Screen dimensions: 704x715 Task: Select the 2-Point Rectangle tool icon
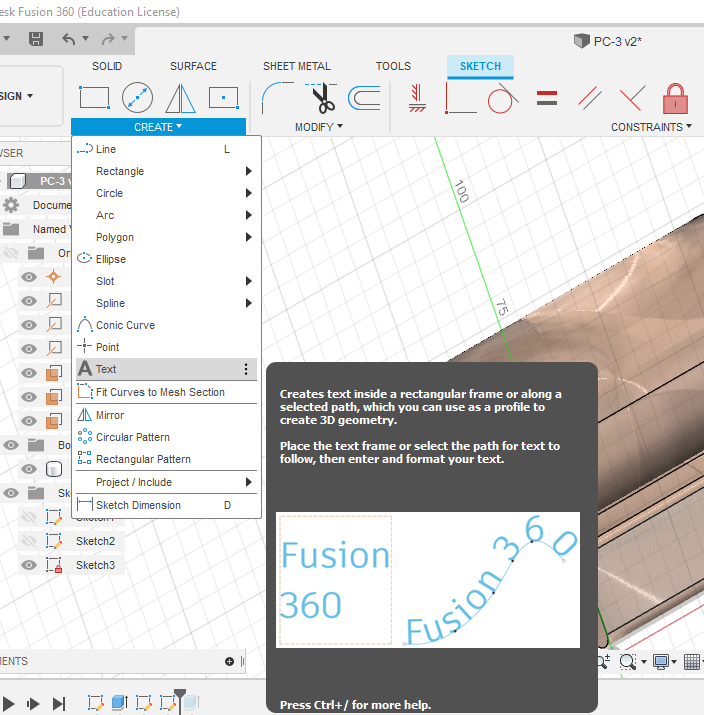click(94, 97)
